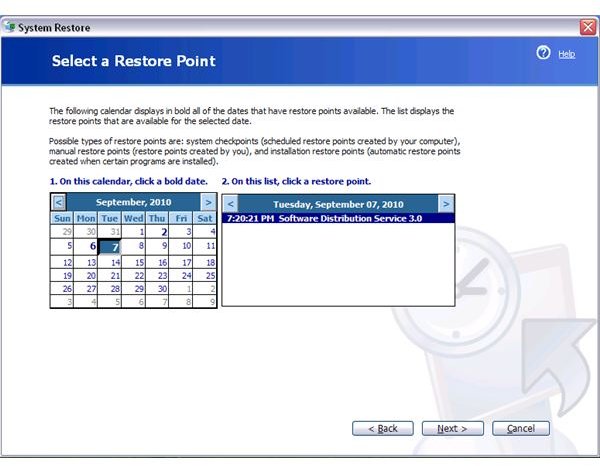Pick September 1 on the calendar

(134, 231)
